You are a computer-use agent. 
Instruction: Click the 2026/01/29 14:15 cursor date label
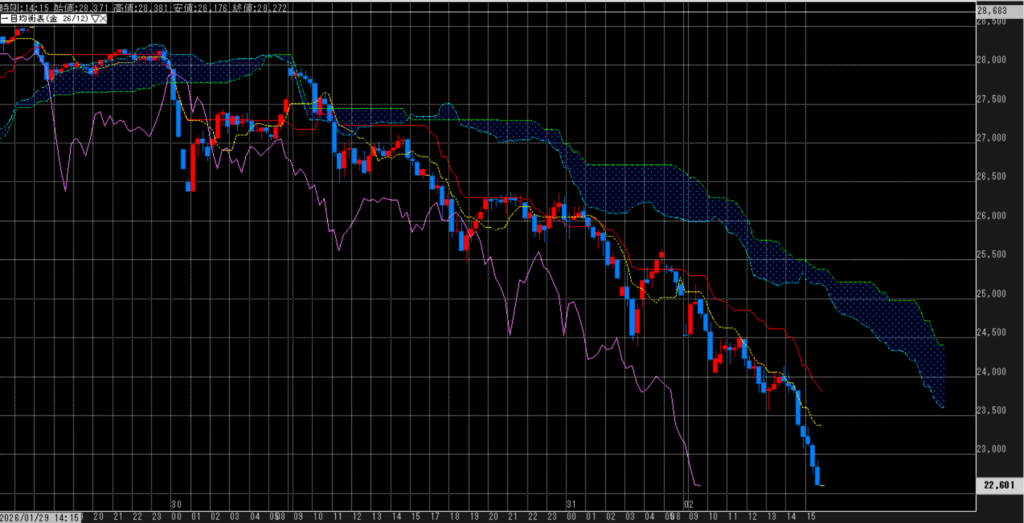pyautogui.click(x=38, y=516)
